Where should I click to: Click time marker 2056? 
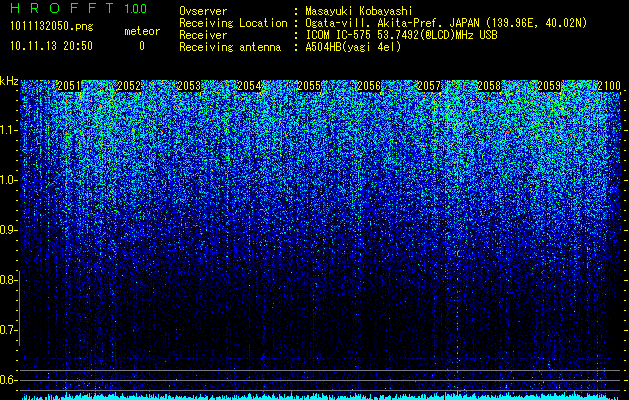(369, 86)
